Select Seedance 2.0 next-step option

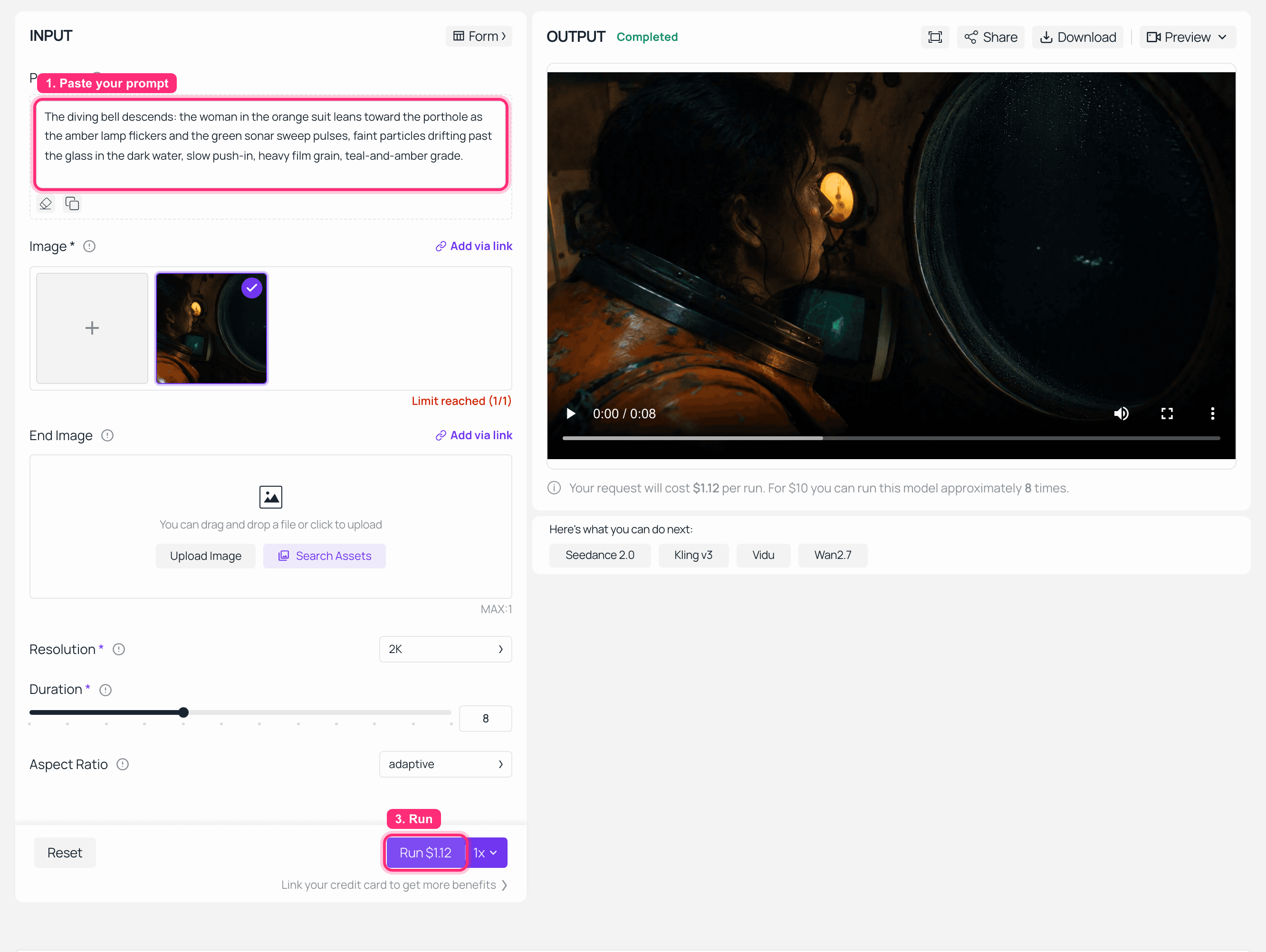(x=600, y=555)
